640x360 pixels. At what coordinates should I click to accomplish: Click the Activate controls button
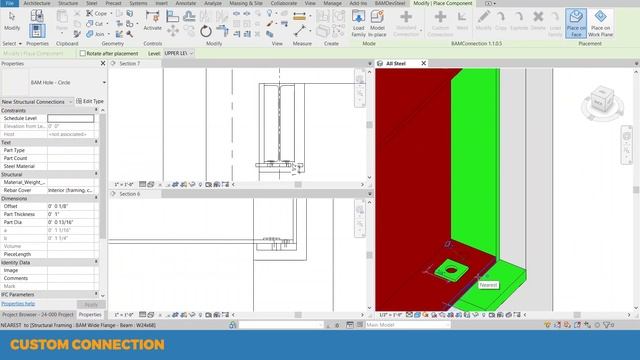pos(152,21)
